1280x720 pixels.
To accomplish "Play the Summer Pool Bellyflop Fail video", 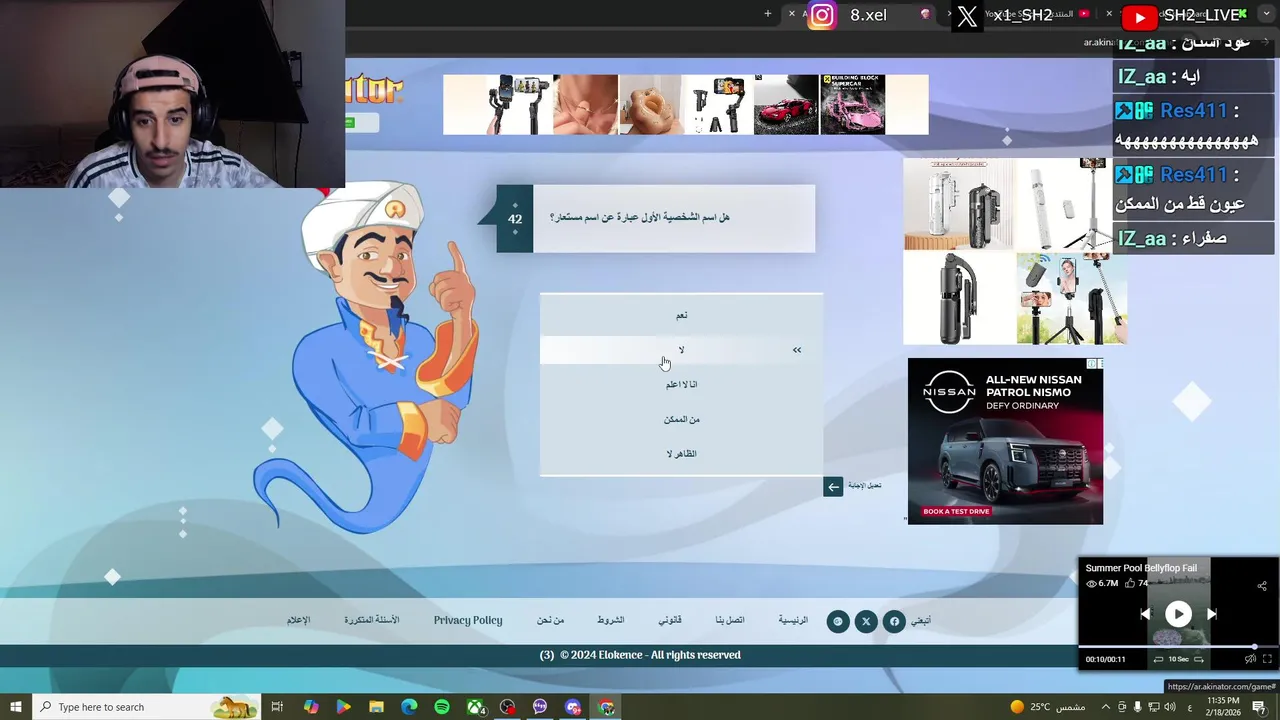I will click(1178, 614).
